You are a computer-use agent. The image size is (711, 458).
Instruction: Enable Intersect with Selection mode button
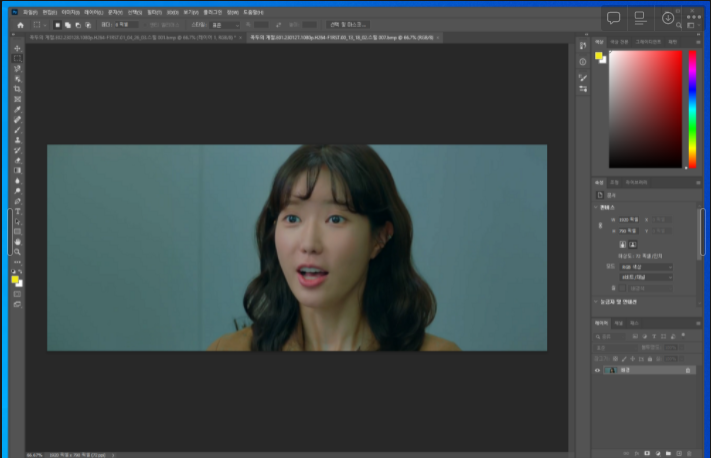click(88, 25)
